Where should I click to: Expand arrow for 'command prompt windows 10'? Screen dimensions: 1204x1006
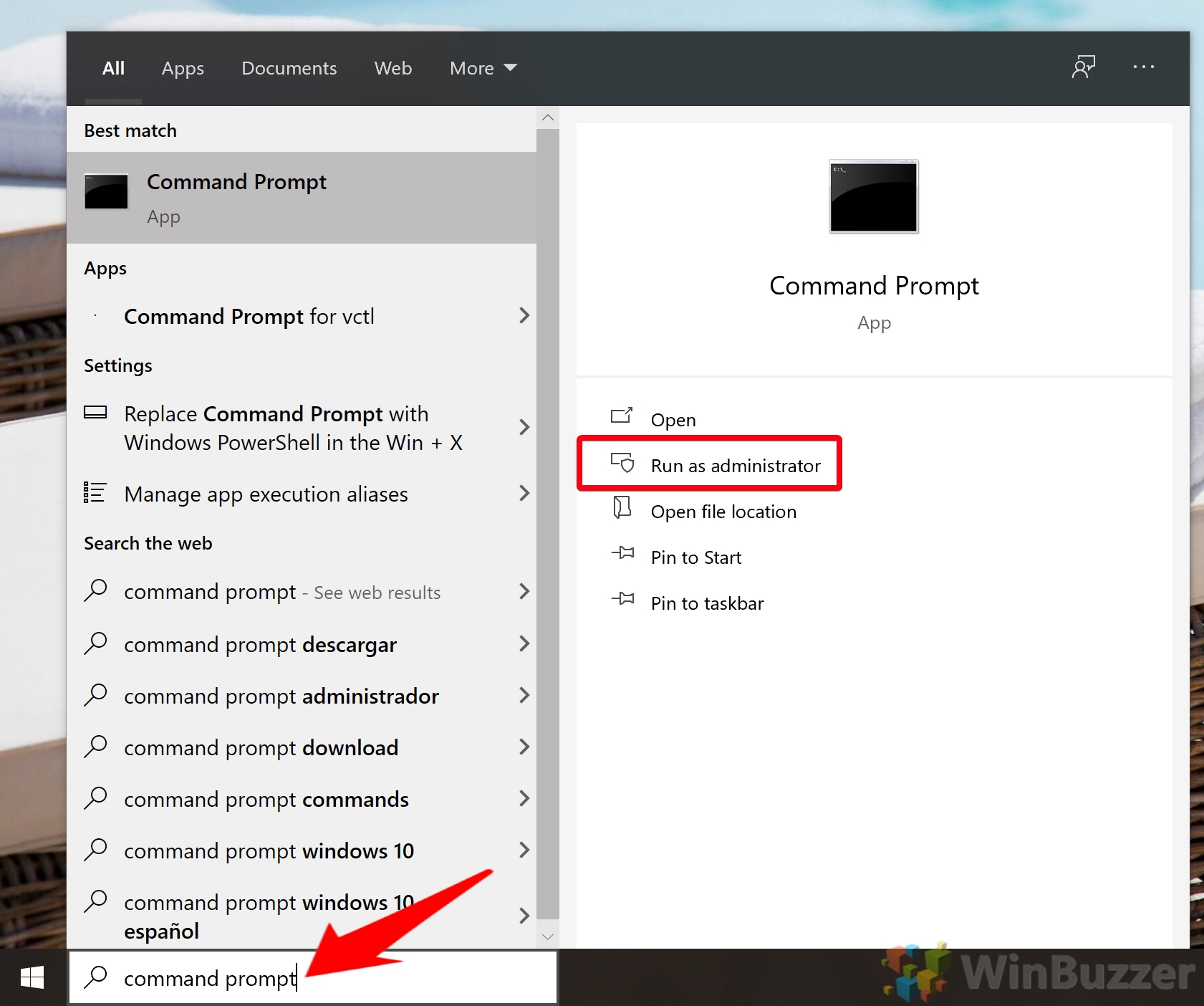[524, 850]
